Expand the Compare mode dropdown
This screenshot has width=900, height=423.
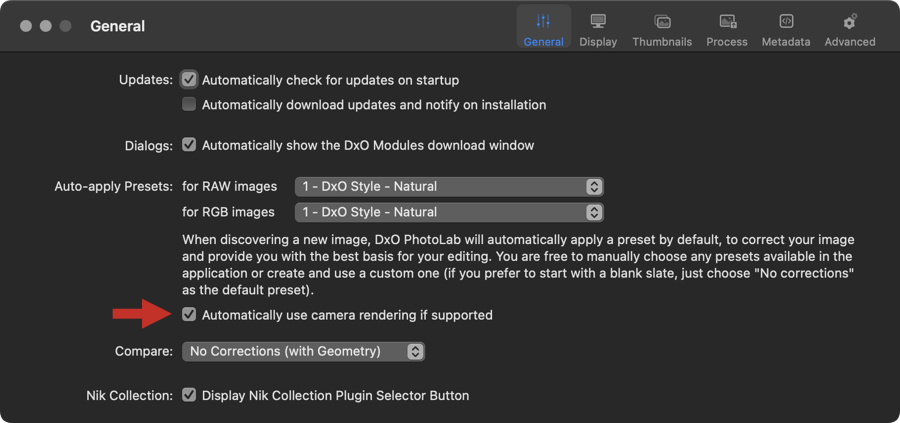[x=303, y=351]
